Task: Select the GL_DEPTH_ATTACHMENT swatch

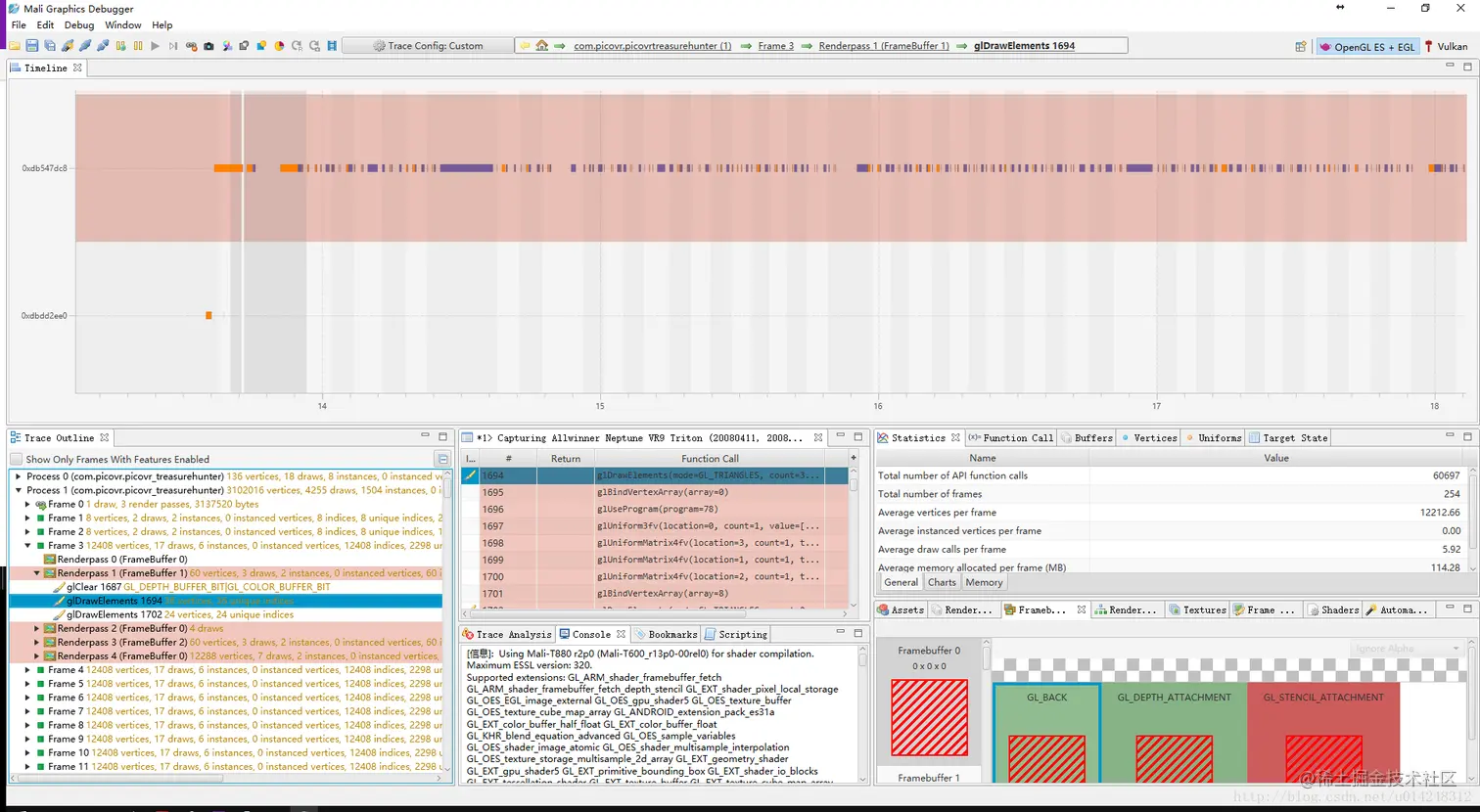Action: (1174, 733)
